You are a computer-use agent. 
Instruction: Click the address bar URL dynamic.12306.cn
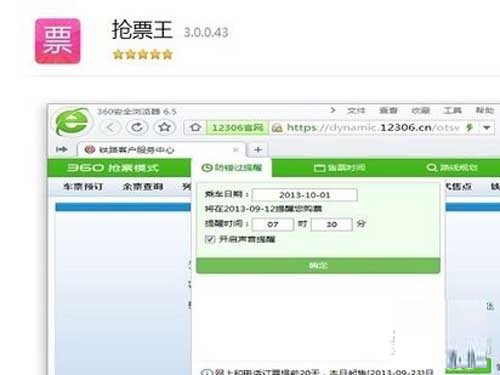pos(373,127)
